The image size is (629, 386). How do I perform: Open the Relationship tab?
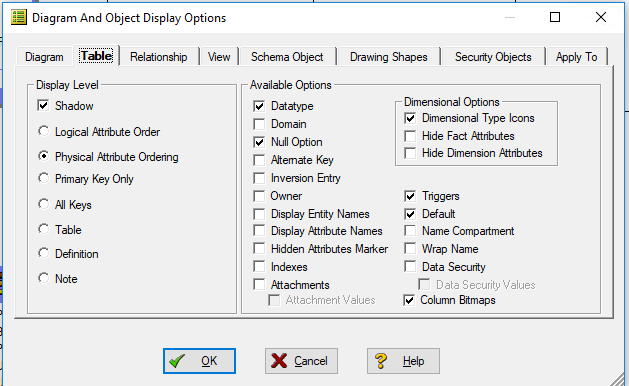tap(159, 57)
